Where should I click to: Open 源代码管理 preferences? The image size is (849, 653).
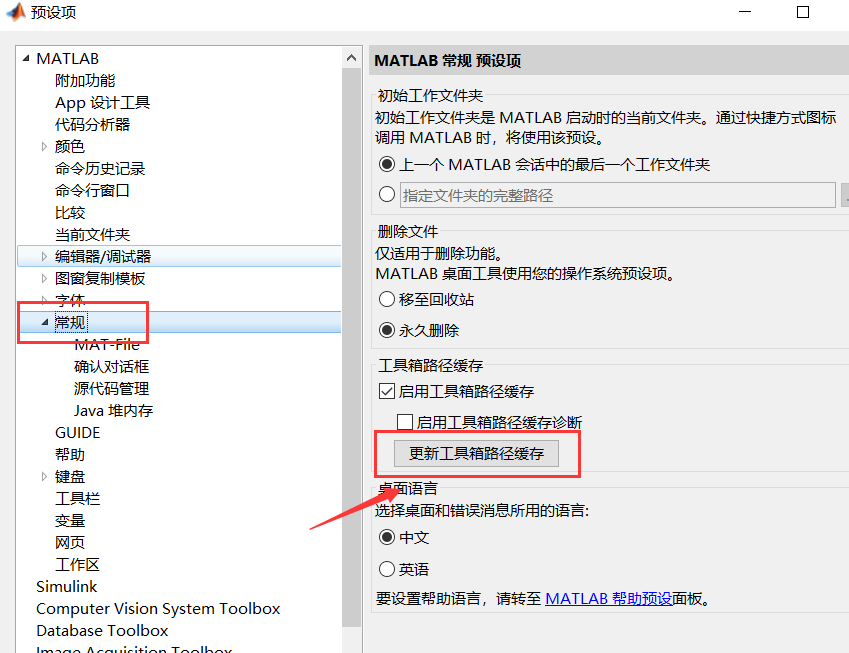(112, 389)
